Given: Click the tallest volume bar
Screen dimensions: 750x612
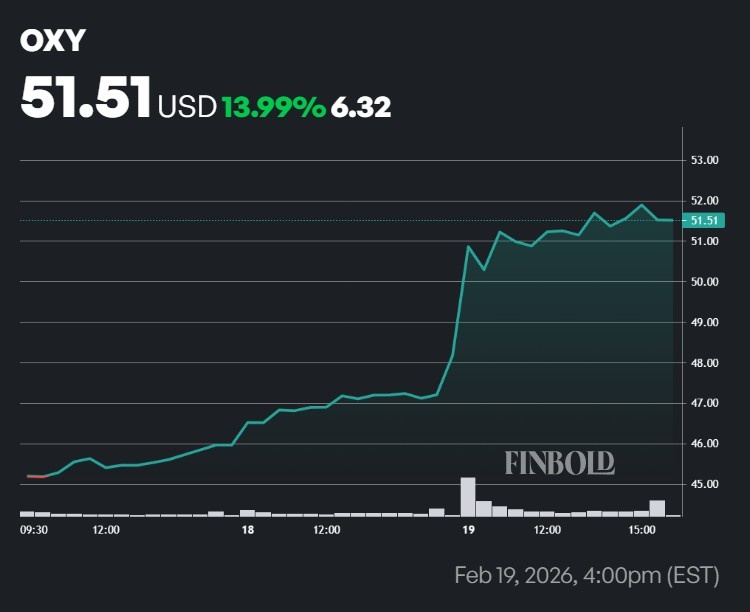Looking at the screenshot, I should tap(467, 496).
